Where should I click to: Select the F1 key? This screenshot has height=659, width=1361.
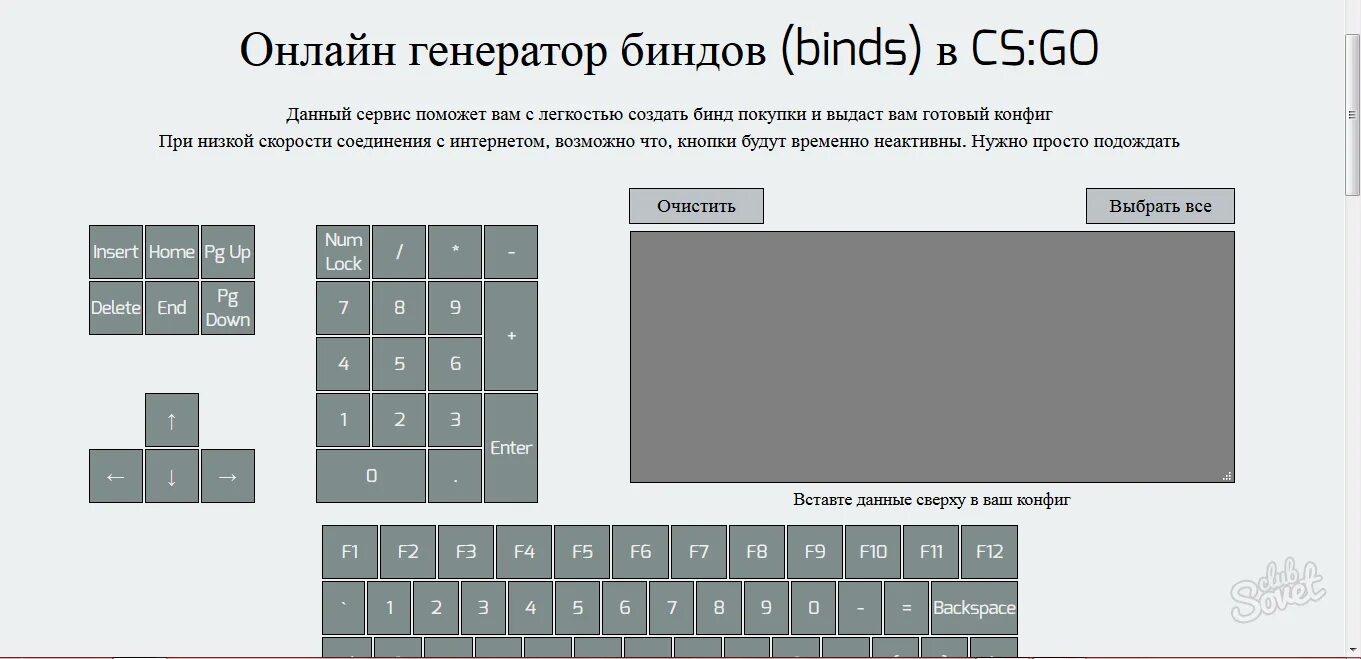350,552
